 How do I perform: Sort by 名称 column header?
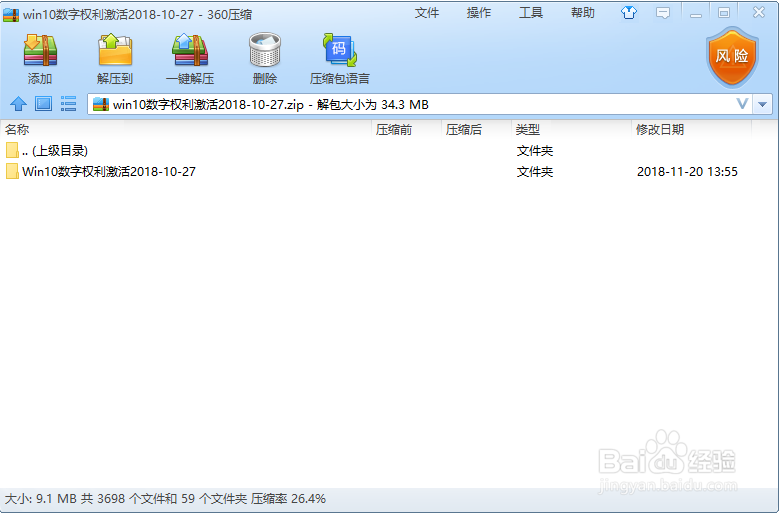point(186,130)
